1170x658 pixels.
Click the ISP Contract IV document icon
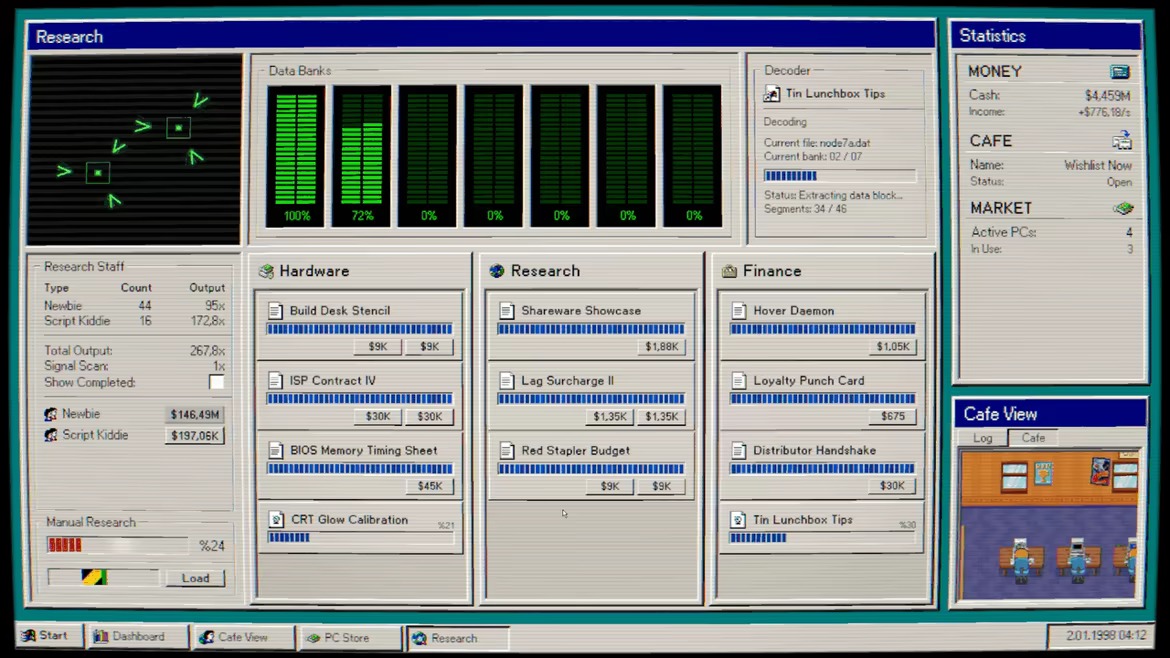(275, 380)
